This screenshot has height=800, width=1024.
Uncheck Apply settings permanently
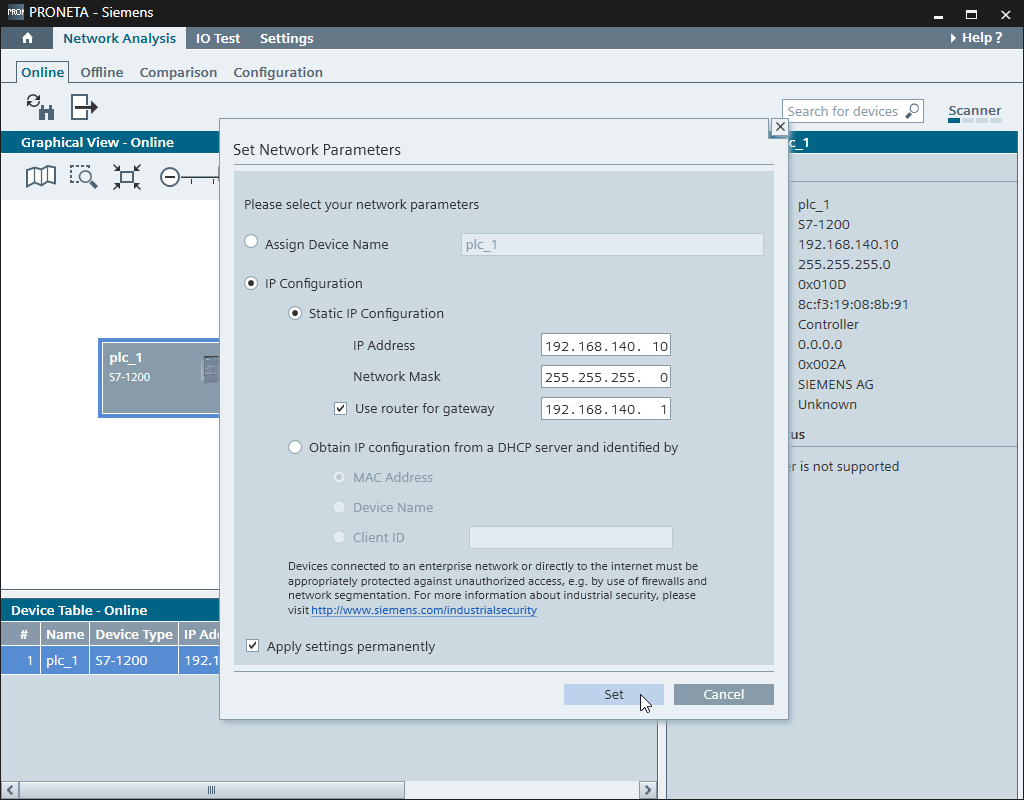click(x=253, y=645)
